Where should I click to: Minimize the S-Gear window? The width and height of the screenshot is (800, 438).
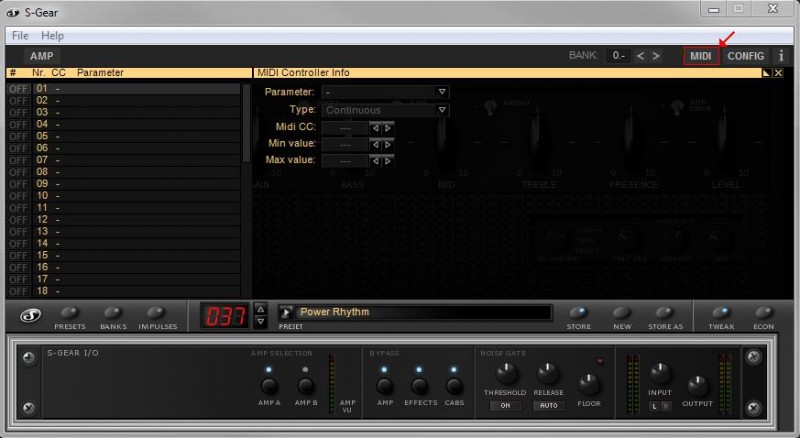pos(714,9)
